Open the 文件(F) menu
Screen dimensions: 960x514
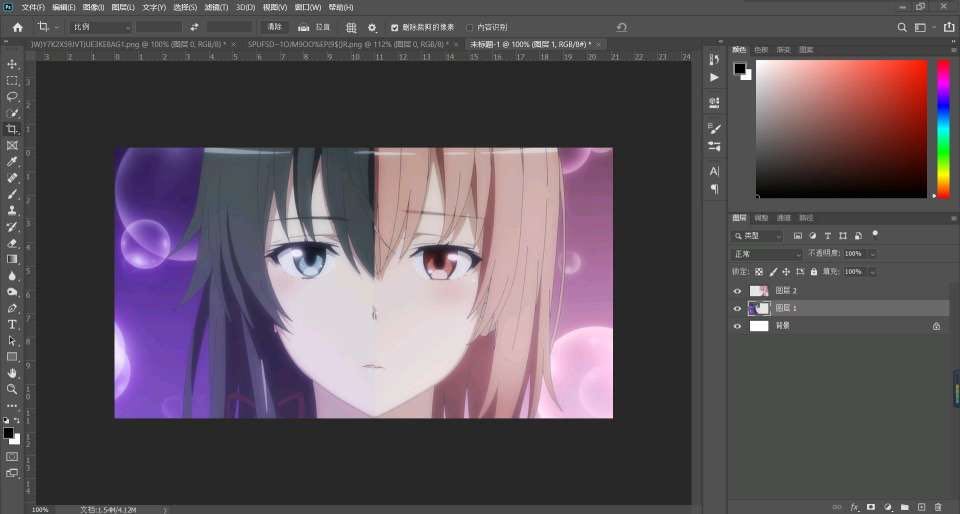point(33,7)
